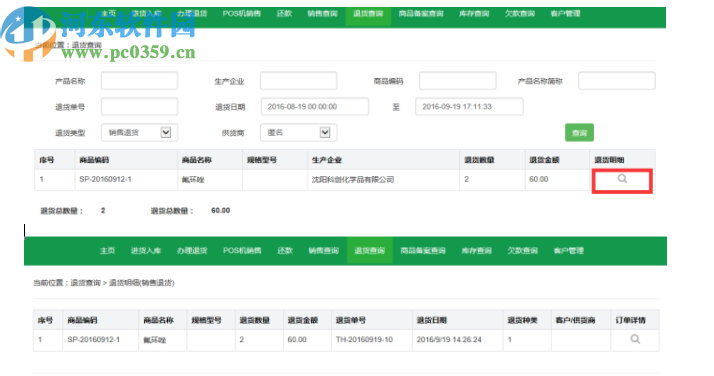This screenshot has height=376, width=714.
Task: Open 客户管理 tab above the query form
Action: (x=565, y=13)
